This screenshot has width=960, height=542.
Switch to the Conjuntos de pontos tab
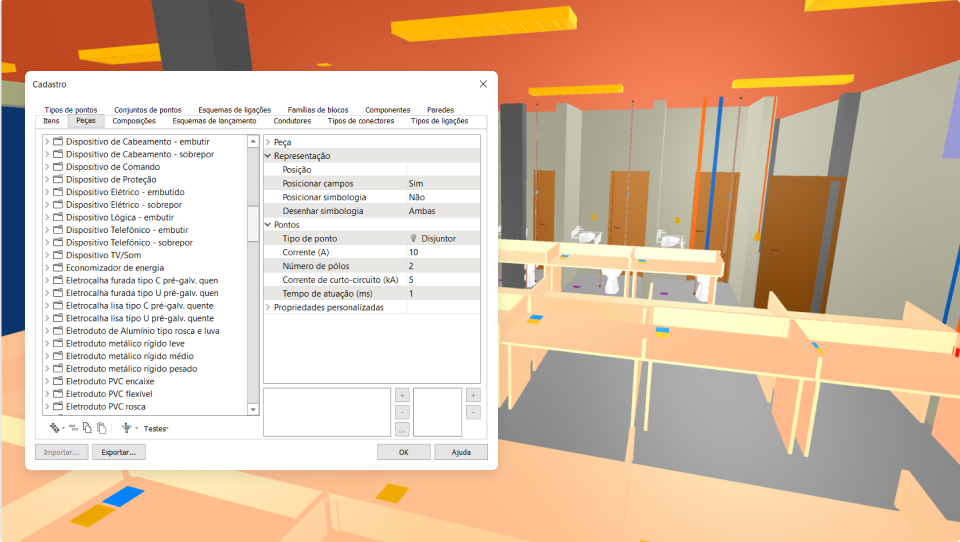[x=148, y=110]
